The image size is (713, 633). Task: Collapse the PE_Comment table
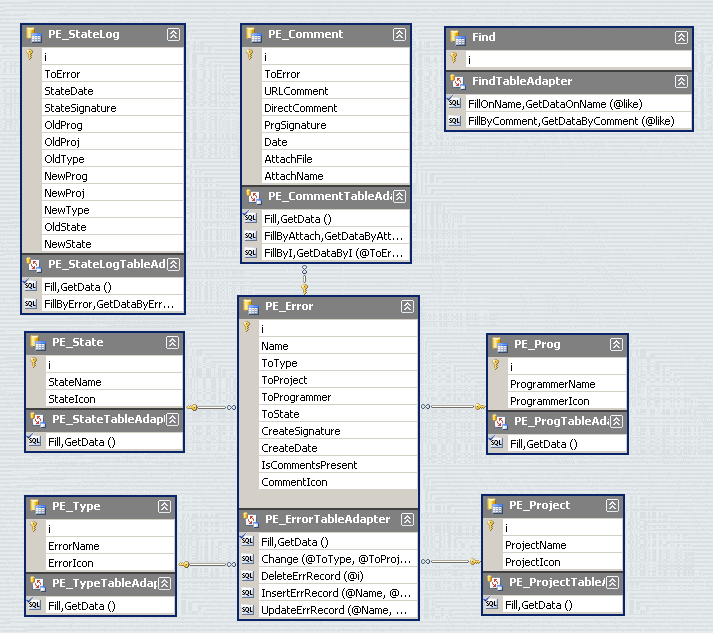[x=399, y=35]
